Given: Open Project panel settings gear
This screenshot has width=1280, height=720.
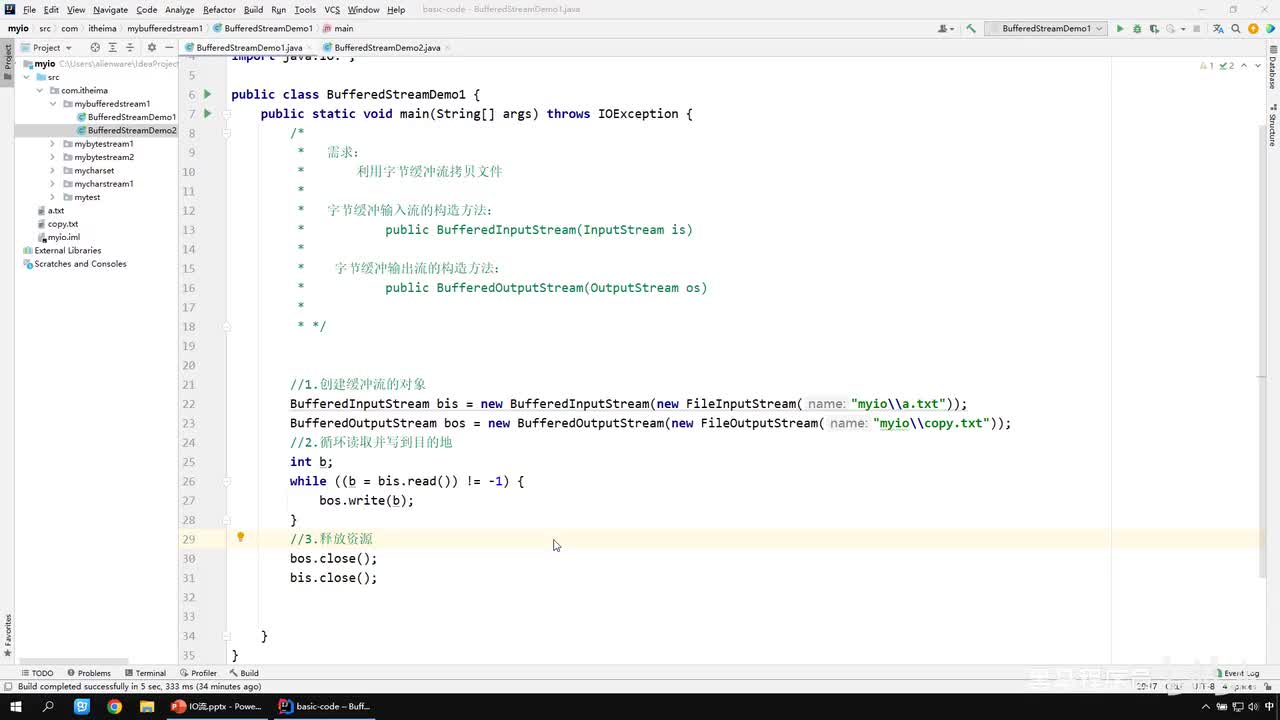Looking at the screenshot, I should click(x=152, y=47).
